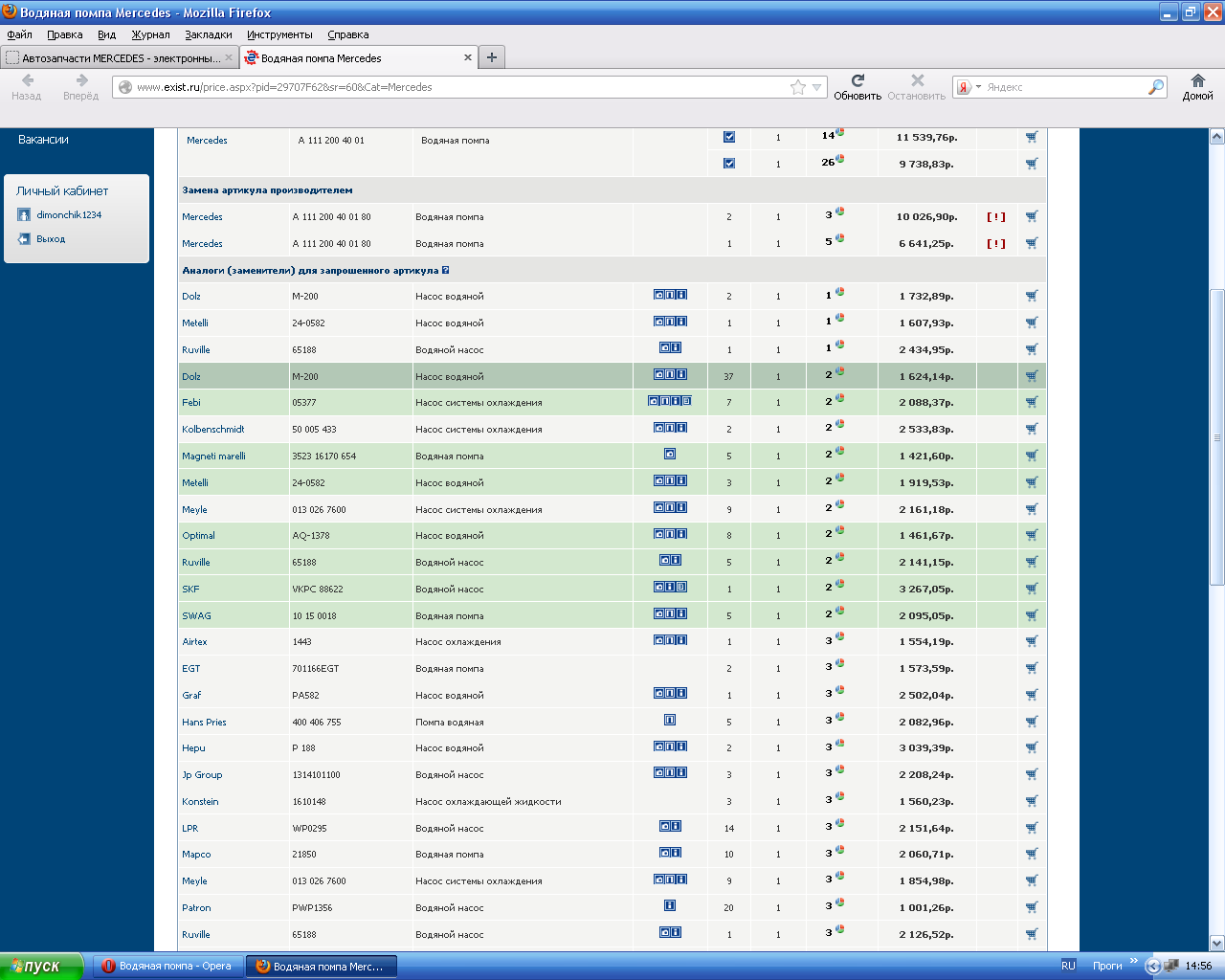The image size is (1225, 980).
Task: Click the scrollbar up arrow
Action: 1217,136
